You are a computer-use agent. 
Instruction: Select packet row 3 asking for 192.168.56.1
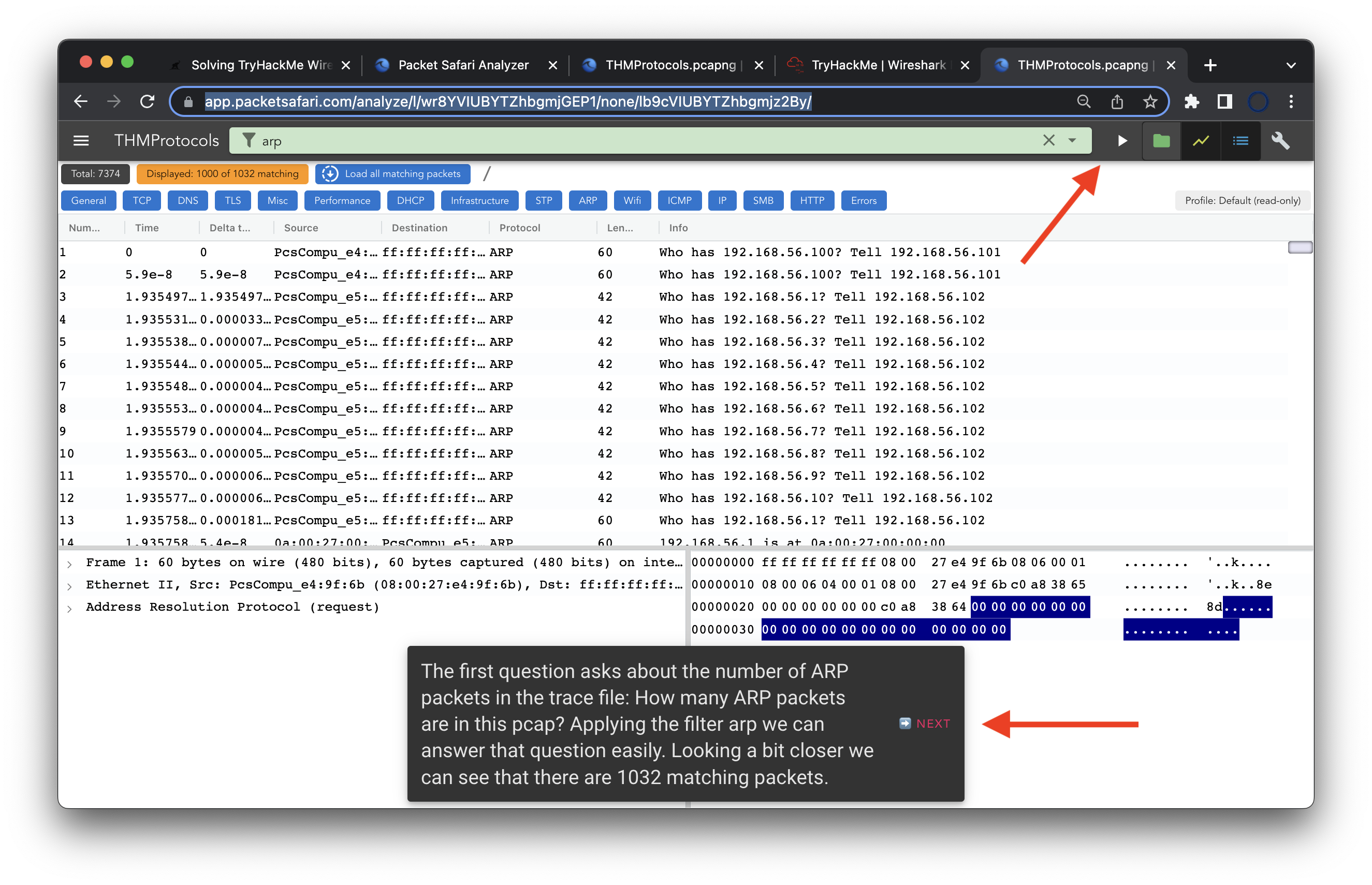(673, 297)
